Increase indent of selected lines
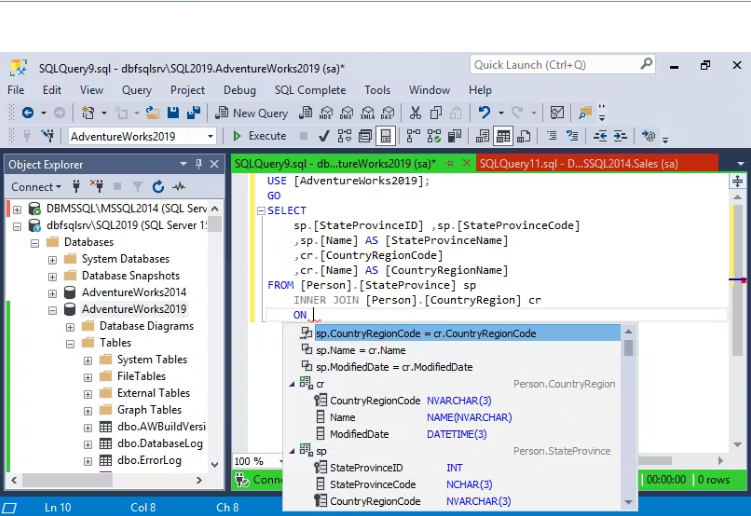The image size is (751, 516). click(620, 137)
